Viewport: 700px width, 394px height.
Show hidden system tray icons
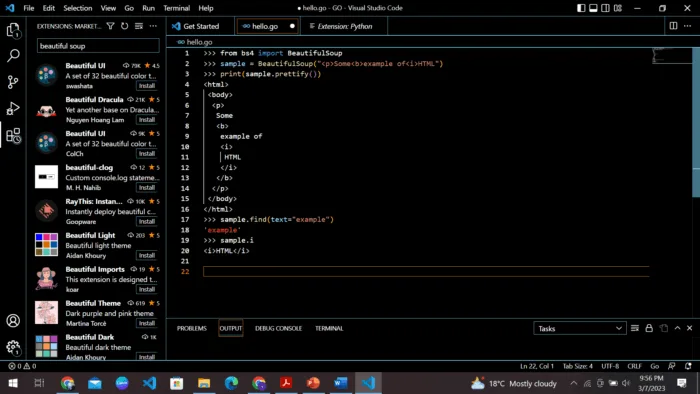(574, 383)
